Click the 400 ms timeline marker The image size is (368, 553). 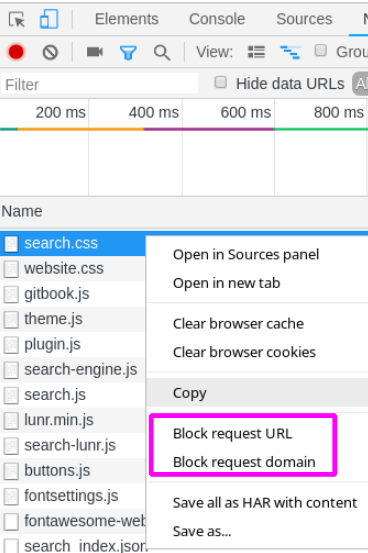click(x=153, y=113)
